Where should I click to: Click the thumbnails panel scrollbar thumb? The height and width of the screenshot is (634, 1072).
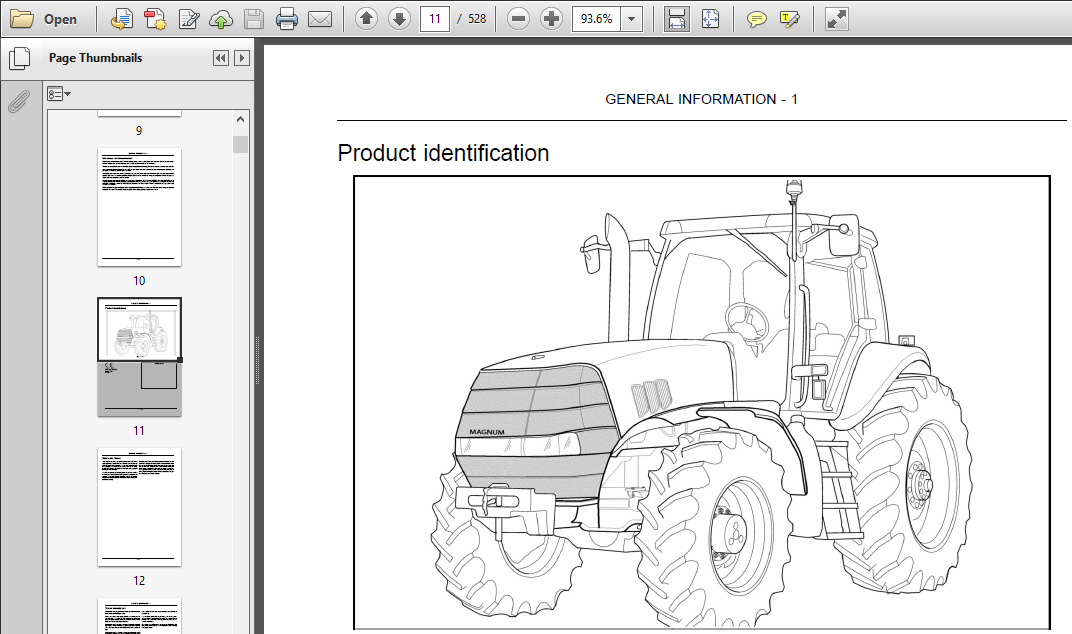(x=240, y=144)
